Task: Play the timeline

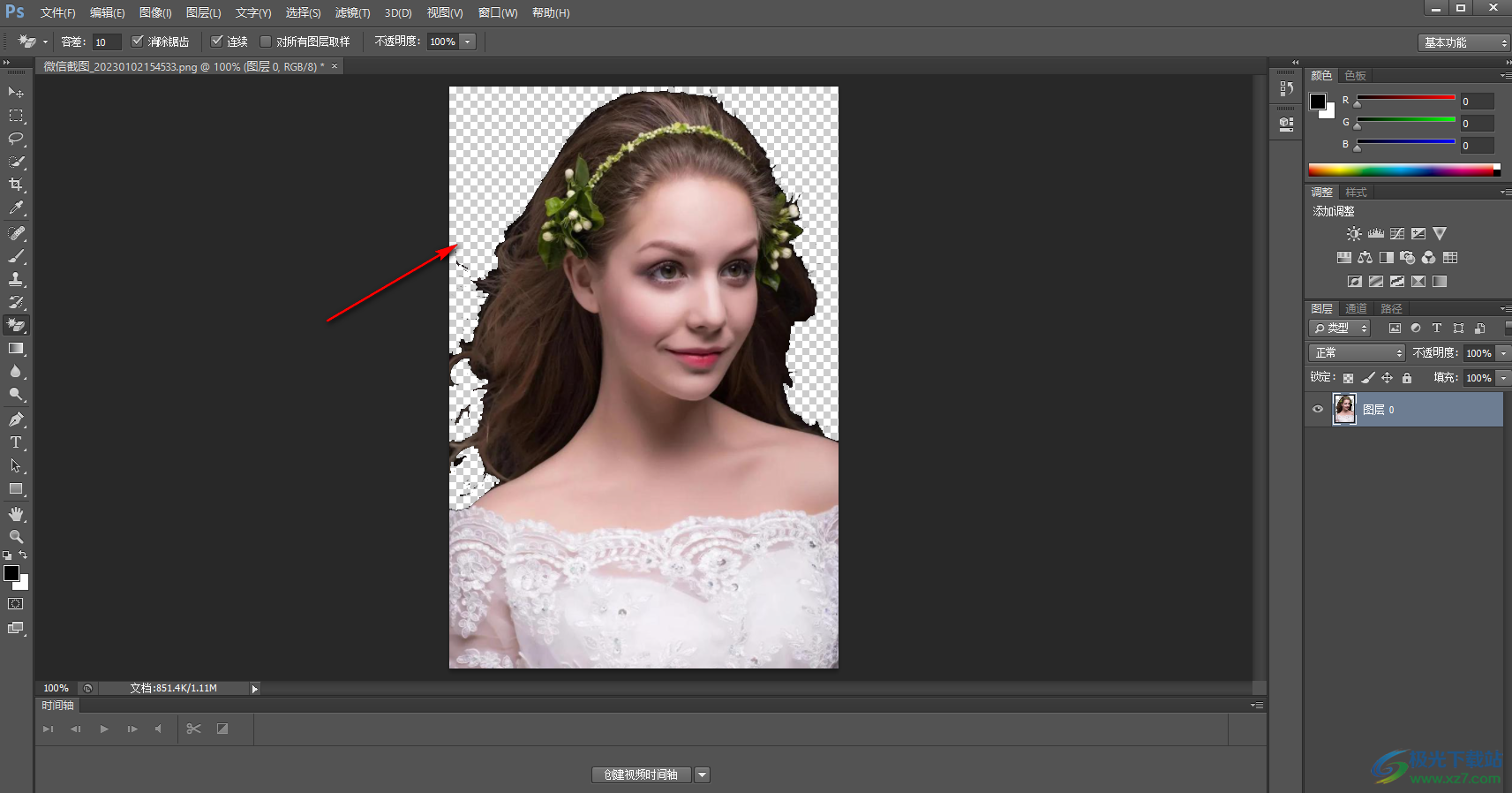Action: tap(104, 729)
